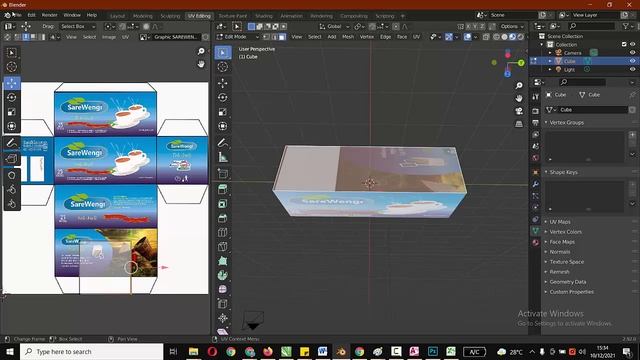Select the Spin tool
This screenshot has height=360, width=640.
pos(222,275)
